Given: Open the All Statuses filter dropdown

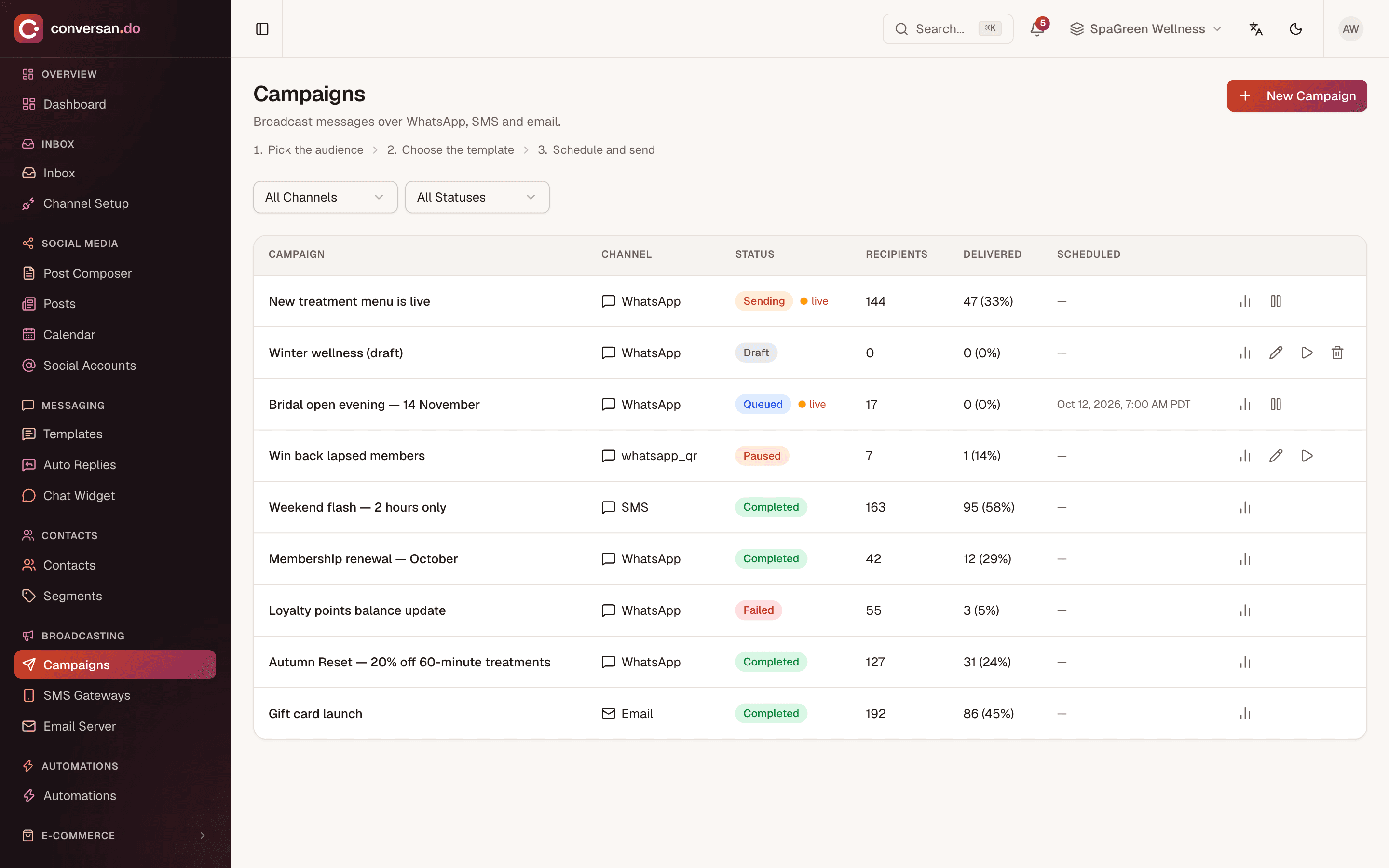Looking at the screenshot, I should pyautogui.click(x=477, y=197).
